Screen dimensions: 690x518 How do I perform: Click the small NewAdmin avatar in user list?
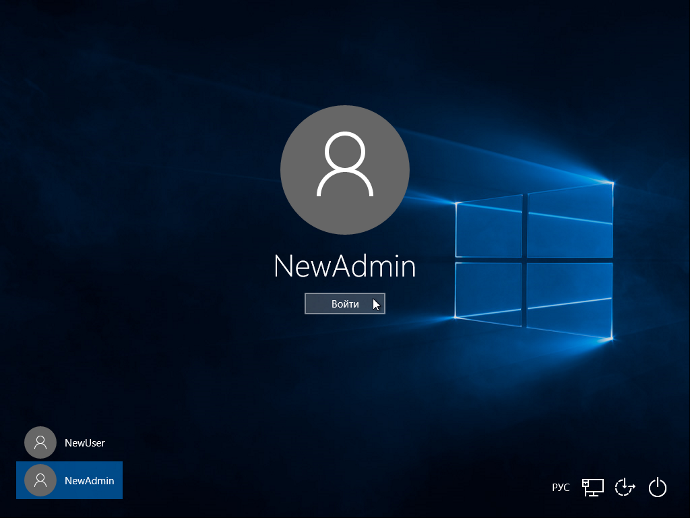coord(40,480)
